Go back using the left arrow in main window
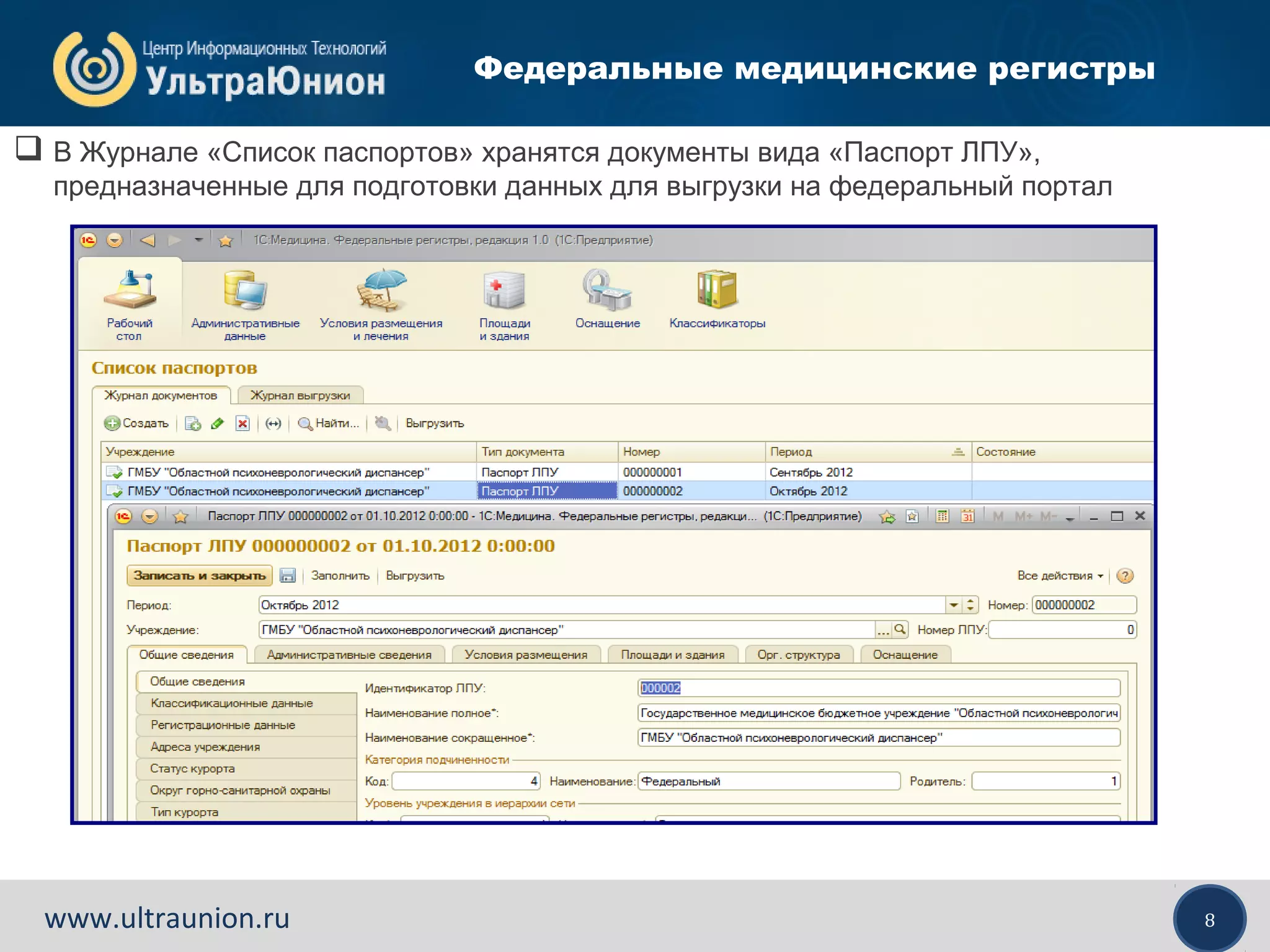Viewport: 1270px width, 952px height. pos(148,240)
